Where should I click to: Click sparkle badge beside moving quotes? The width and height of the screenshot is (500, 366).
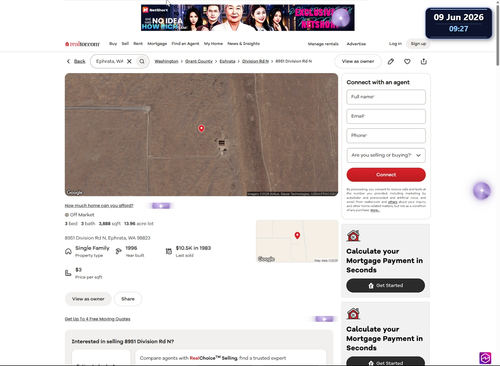tap(324, 319)
